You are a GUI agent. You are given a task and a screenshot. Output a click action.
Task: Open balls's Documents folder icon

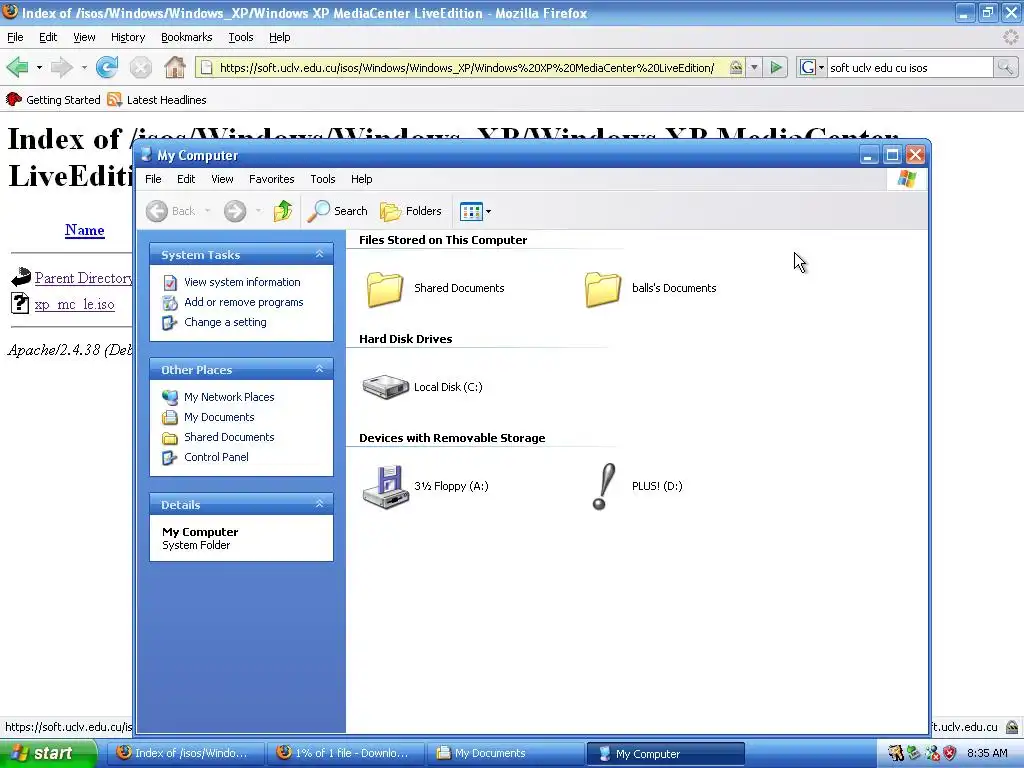[603, 289]
